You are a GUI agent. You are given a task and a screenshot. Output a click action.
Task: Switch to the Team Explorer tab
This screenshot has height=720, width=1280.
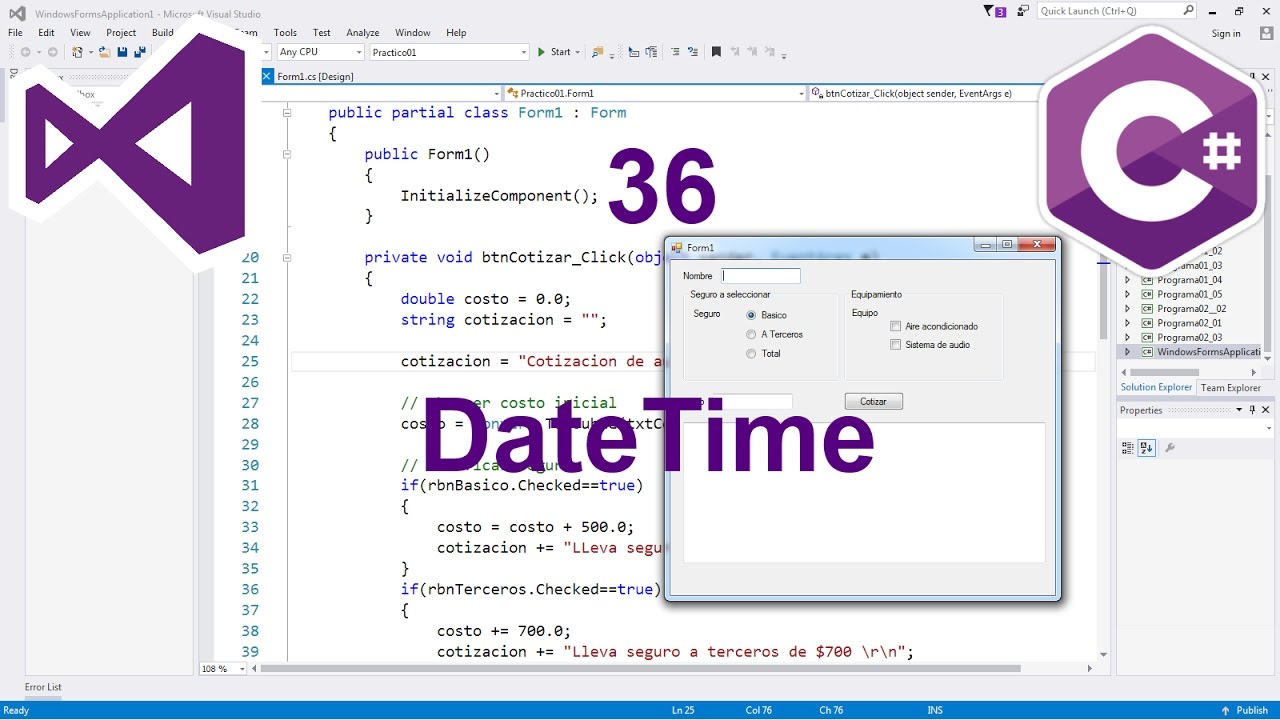pyautogui.click(x=1230, y=388)
